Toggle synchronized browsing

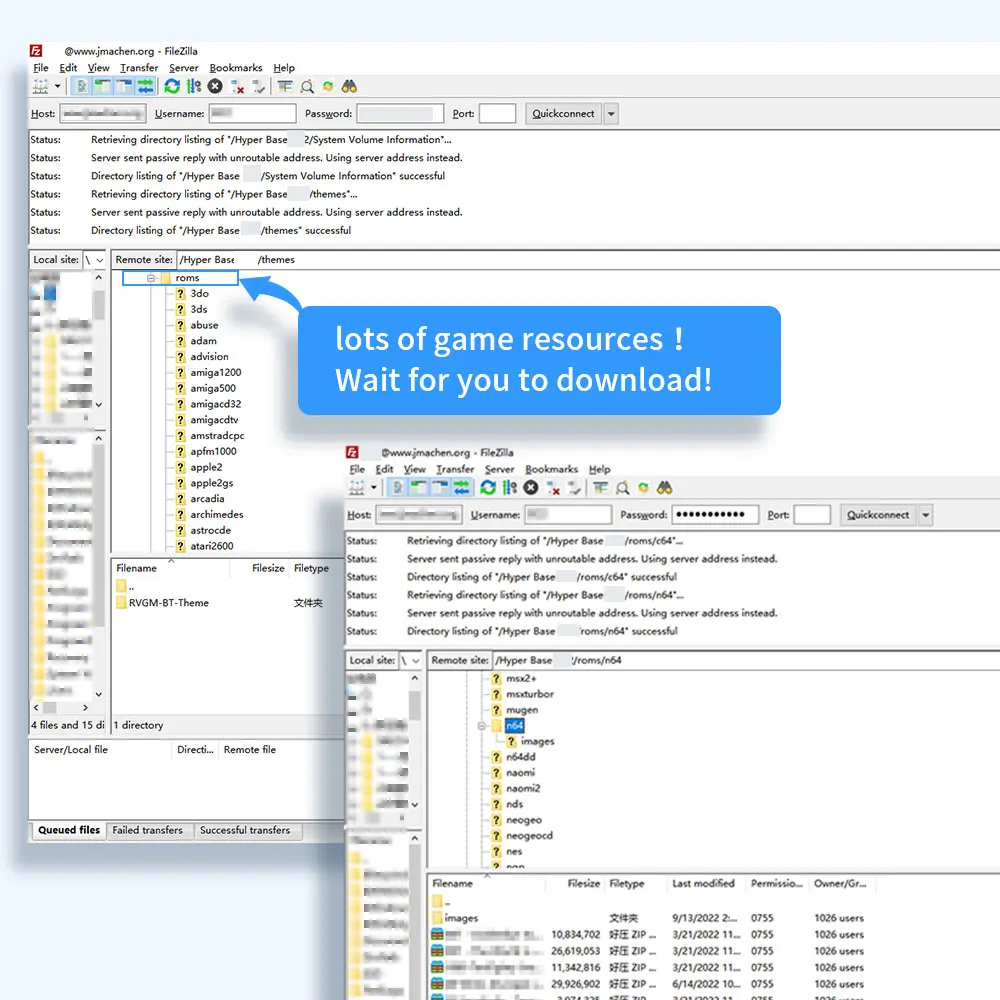point(328,85)
